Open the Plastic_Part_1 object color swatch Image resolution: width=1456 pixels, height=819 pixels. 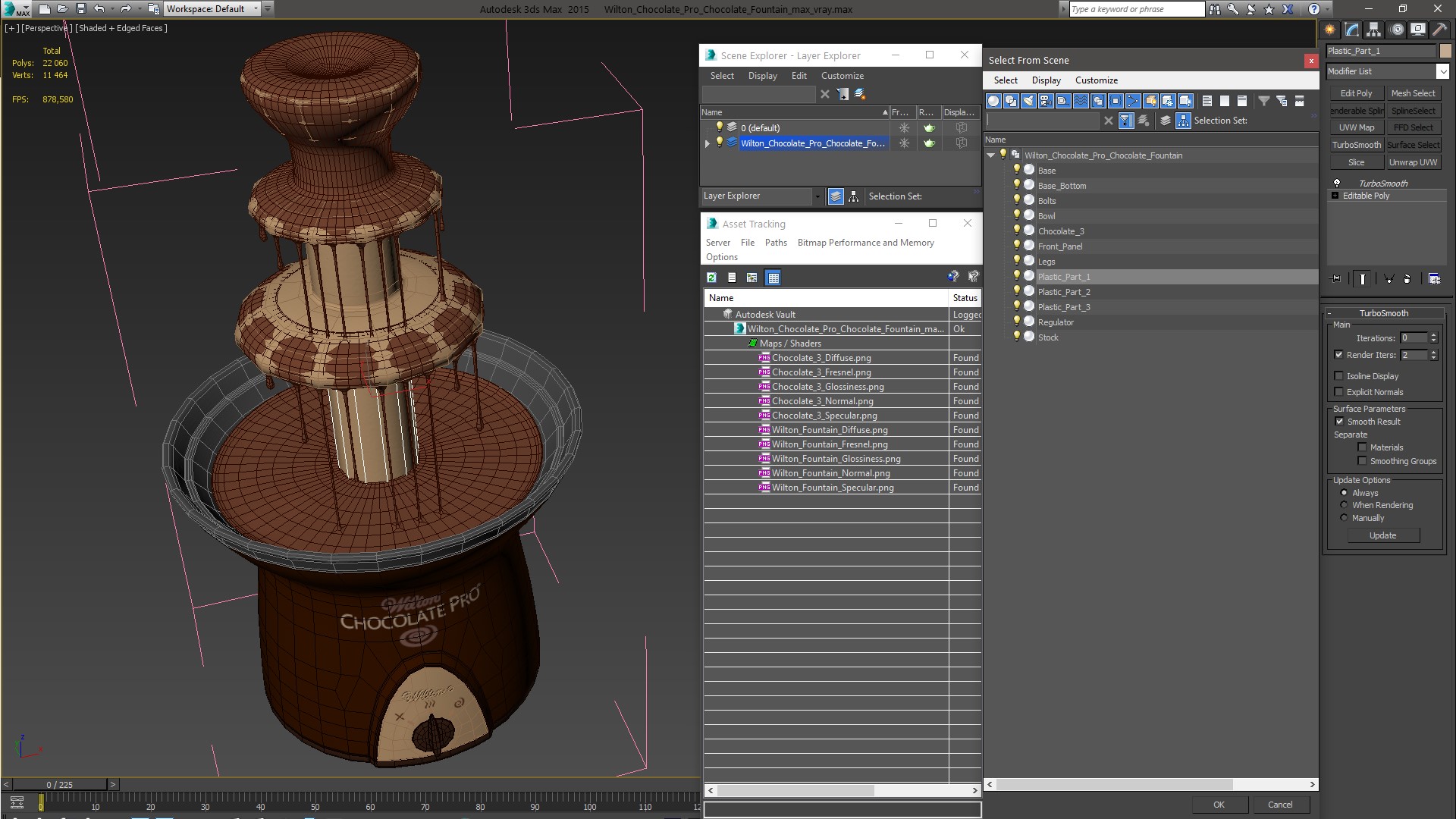click(1445, 51)
